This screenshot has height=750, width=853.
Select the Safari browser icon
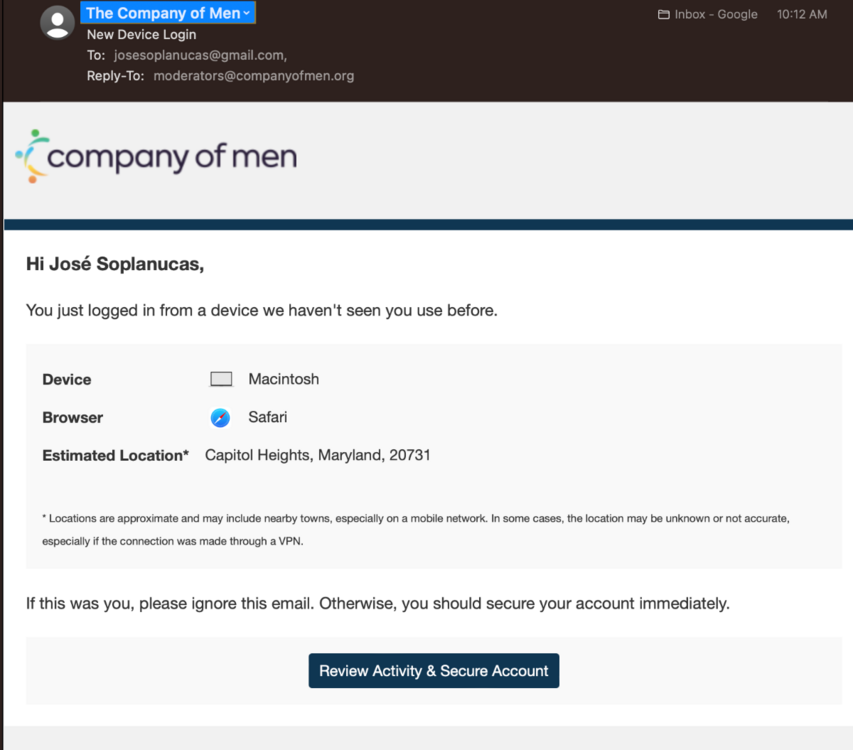(219, 417)
